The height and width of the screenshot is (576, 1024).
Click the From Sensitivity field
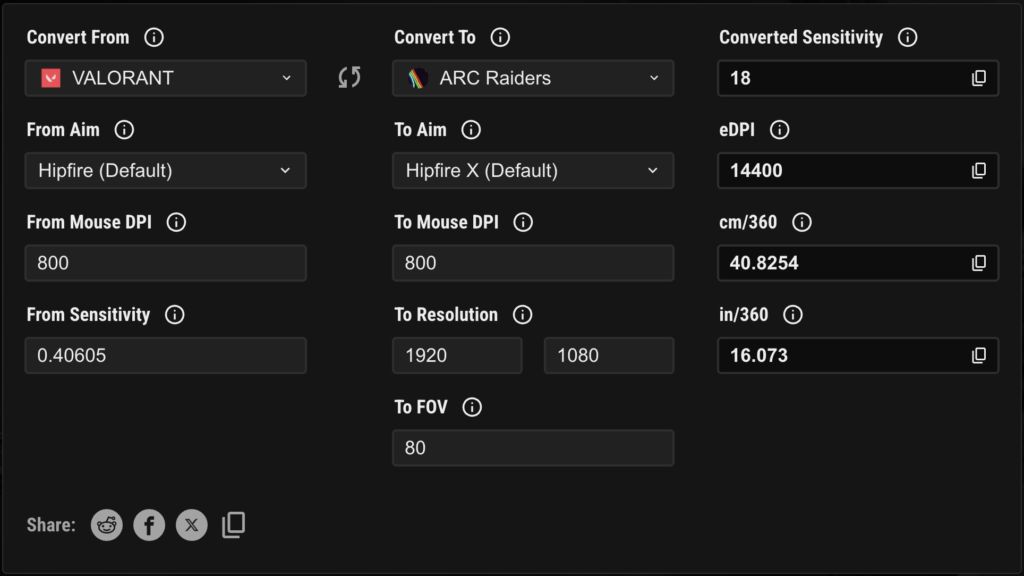166,355
